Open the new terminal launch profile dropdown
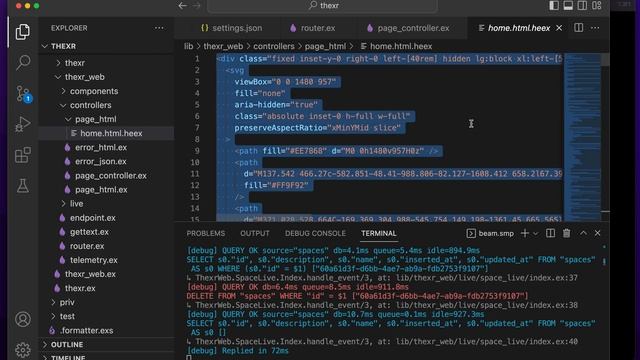Image resolution: width=640 pixels, height=360 pixels. click(536, 233)
